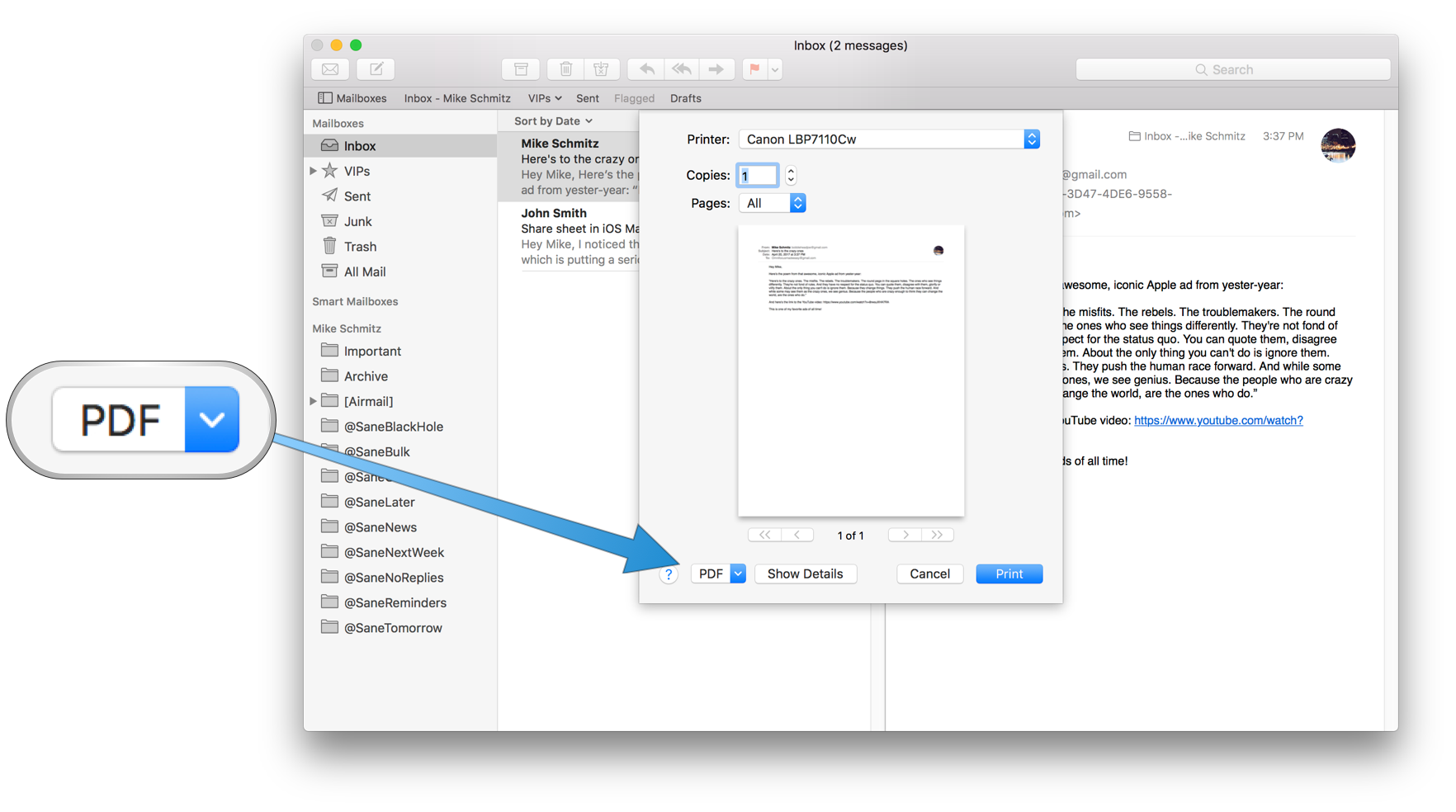Reply all to the message
This screenshot has height=812, width=1456.
(x=681, y=68)
